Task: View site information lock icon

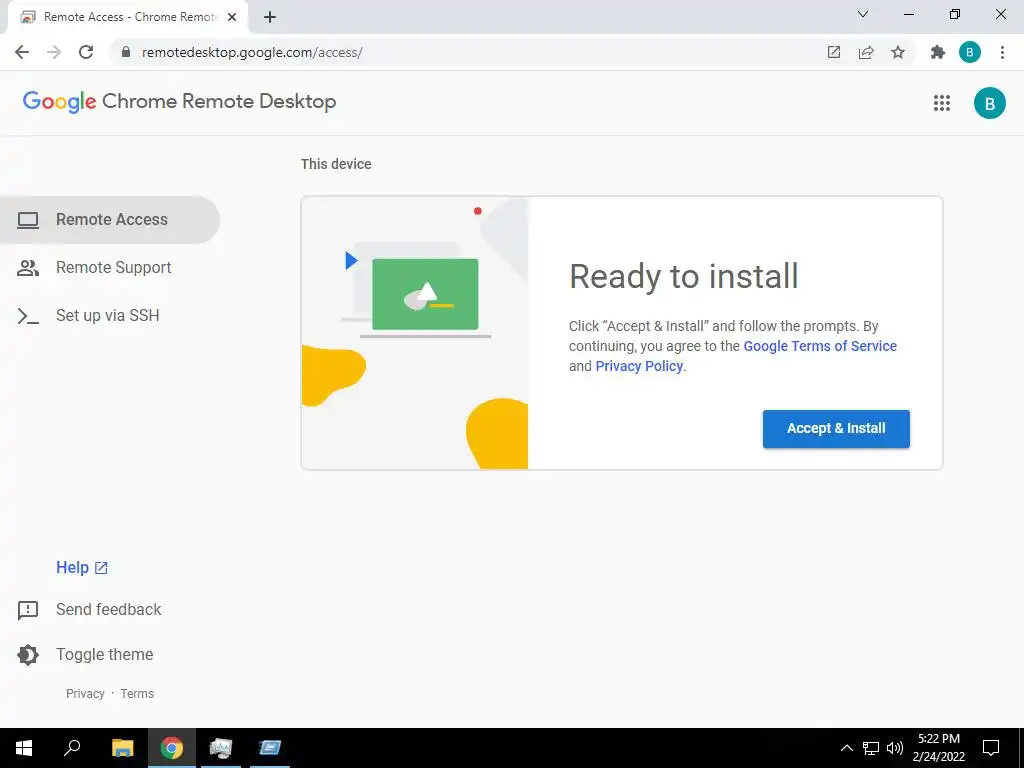Action: tap(126, 52)
